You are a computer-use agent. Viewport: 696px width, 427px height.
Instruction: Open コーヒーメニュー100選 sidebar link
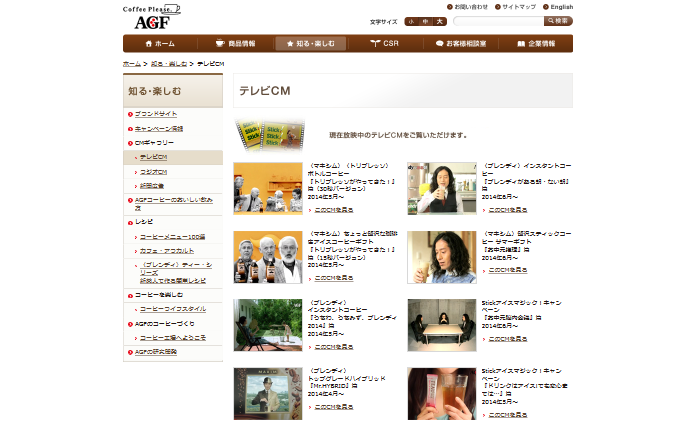[x=173, y=237]
